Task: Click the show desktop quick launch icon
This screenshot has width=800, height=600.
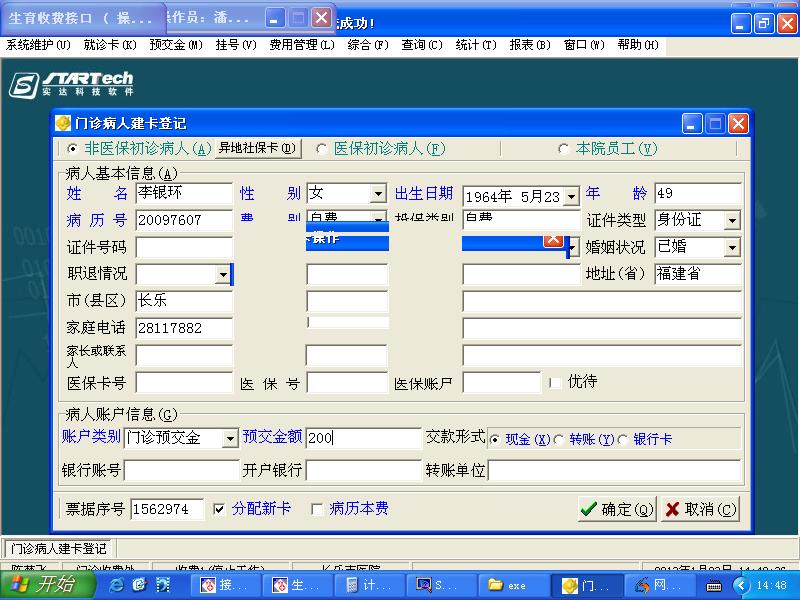Action: 162,585
